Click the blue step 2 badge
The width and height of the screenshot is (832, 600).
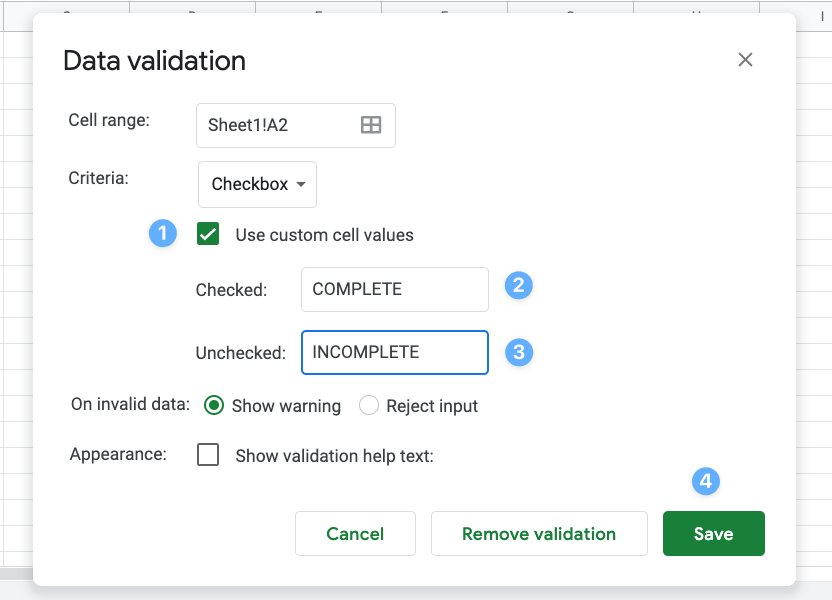click(x=518, y=286)
